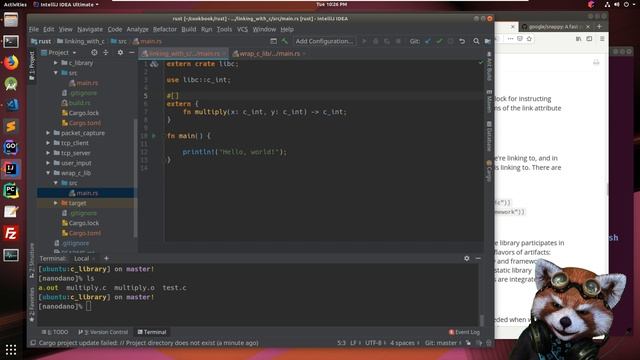This screenshot has height=360, width=640.
Task: Open Firefox from the Ubuntu dock
Action: pyautogui.click(x=11, y=62)
